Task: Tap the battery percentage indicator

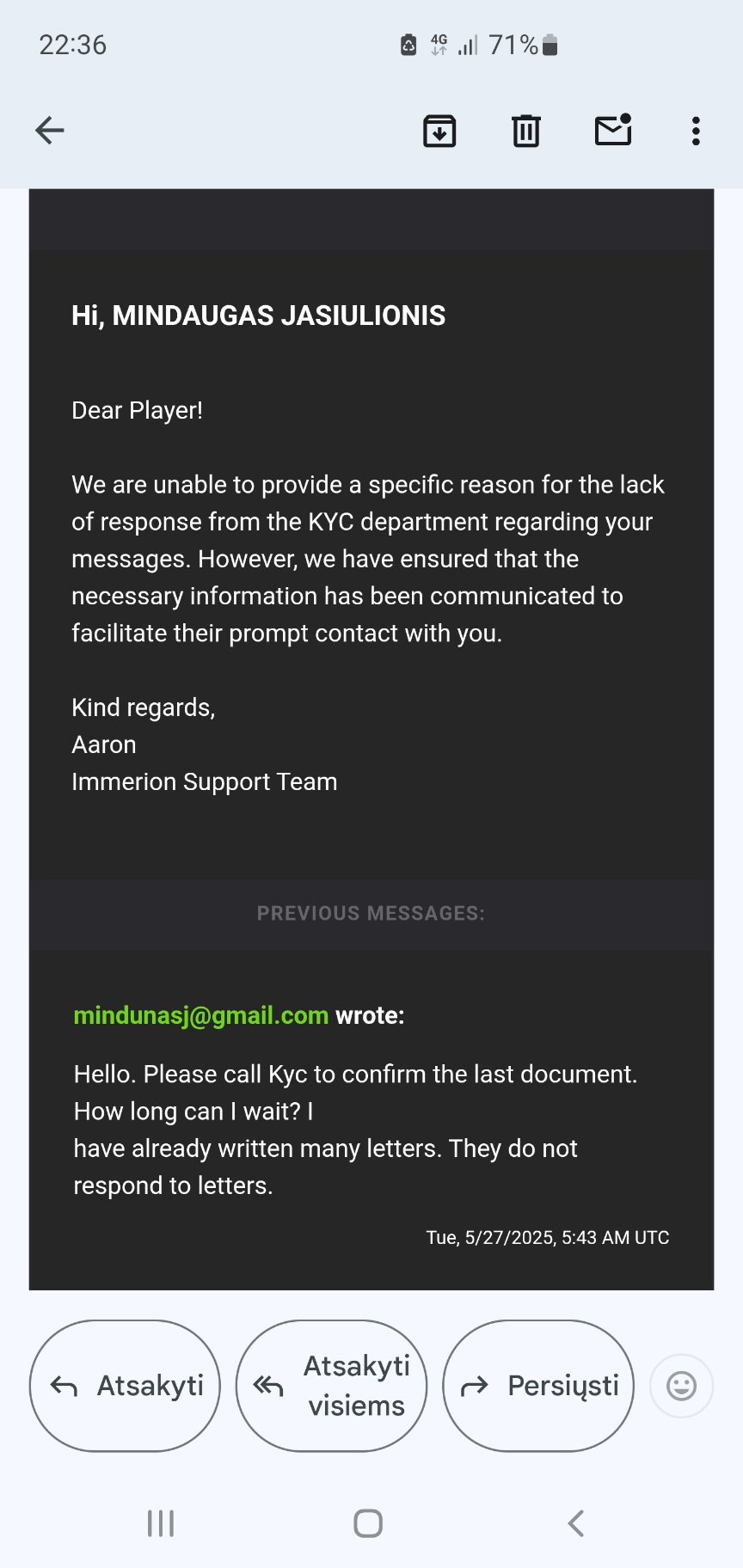Action: (x=513, y=45)
